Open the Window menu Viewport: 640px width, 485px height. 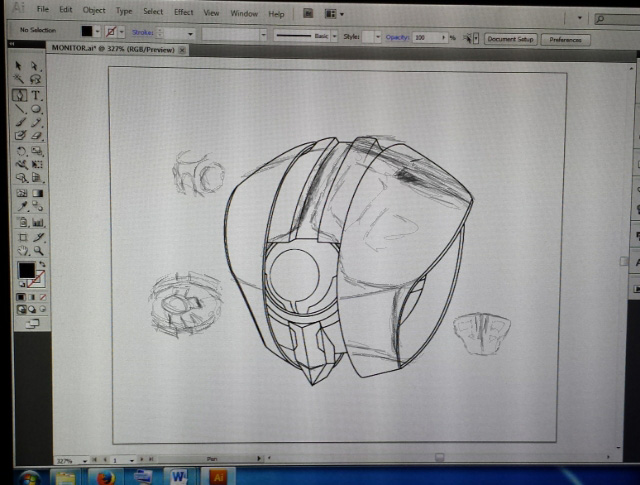pos(244,13)
